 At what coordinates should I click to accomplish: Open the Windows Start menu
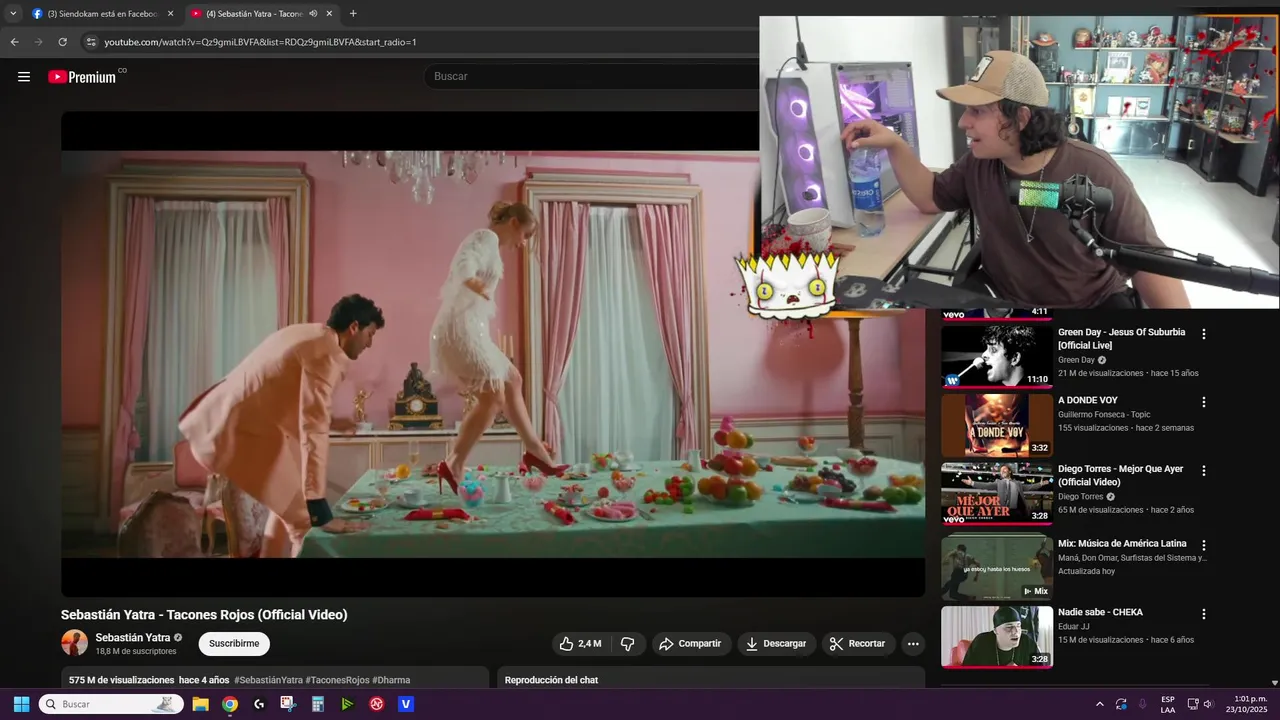point(21,704)
